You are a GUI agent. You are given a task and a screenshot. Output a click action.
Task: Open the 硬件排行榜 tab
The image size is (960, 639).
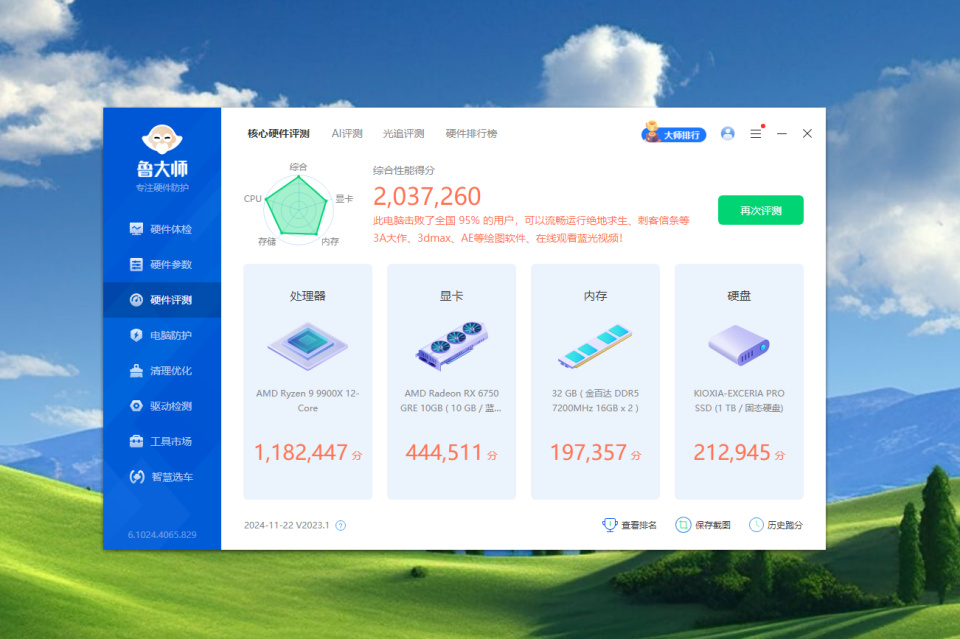pos(471,133)
